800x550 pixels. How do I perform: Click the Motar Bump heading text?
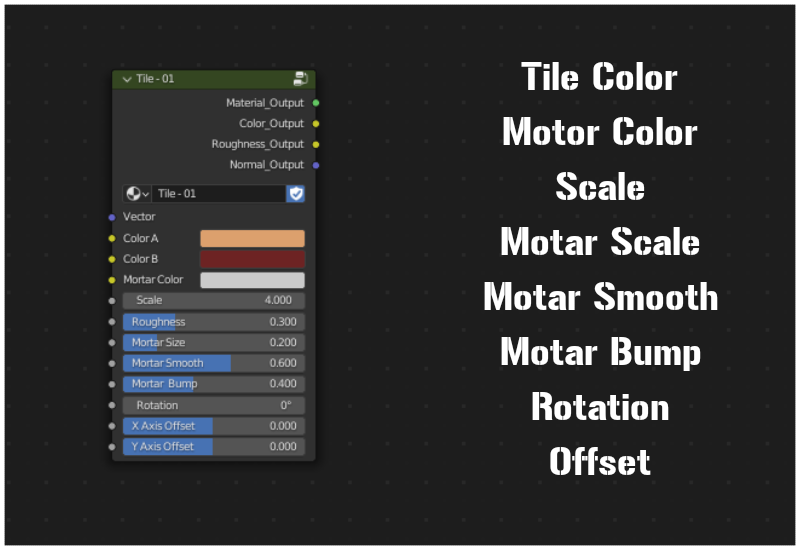(x=601, y=352)
